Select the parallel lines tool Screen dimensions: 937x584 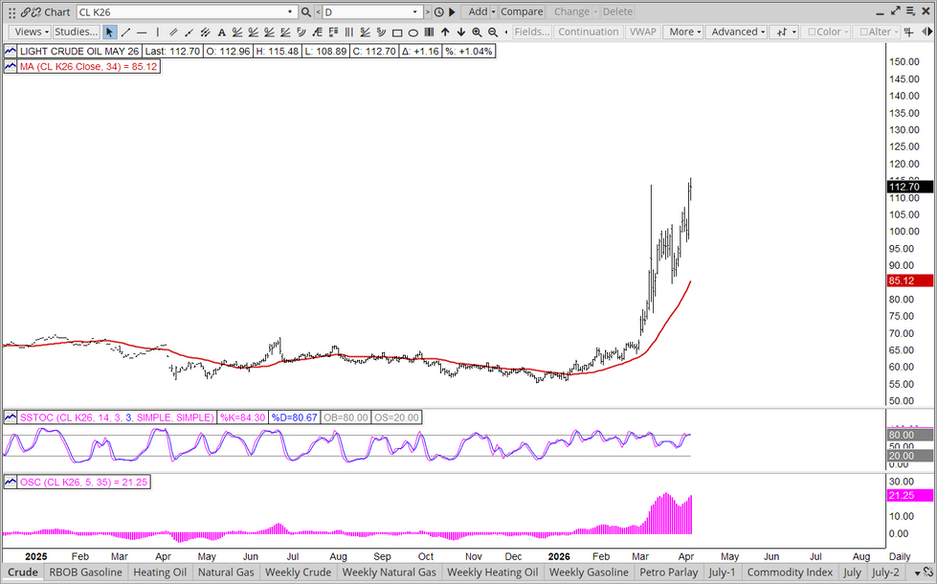coord(173,32)
